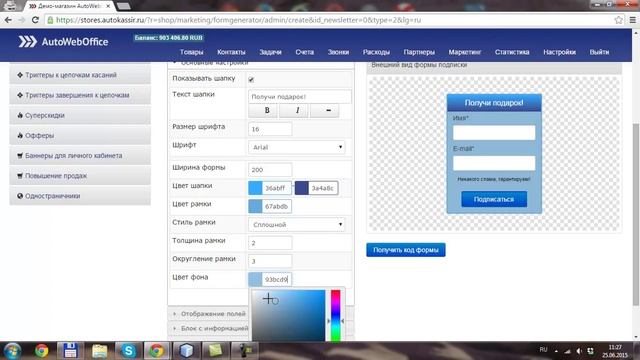This screenshot has width=640, height=360.
Task: Open file explorer folder in taskbar
Action: (99, 351)
